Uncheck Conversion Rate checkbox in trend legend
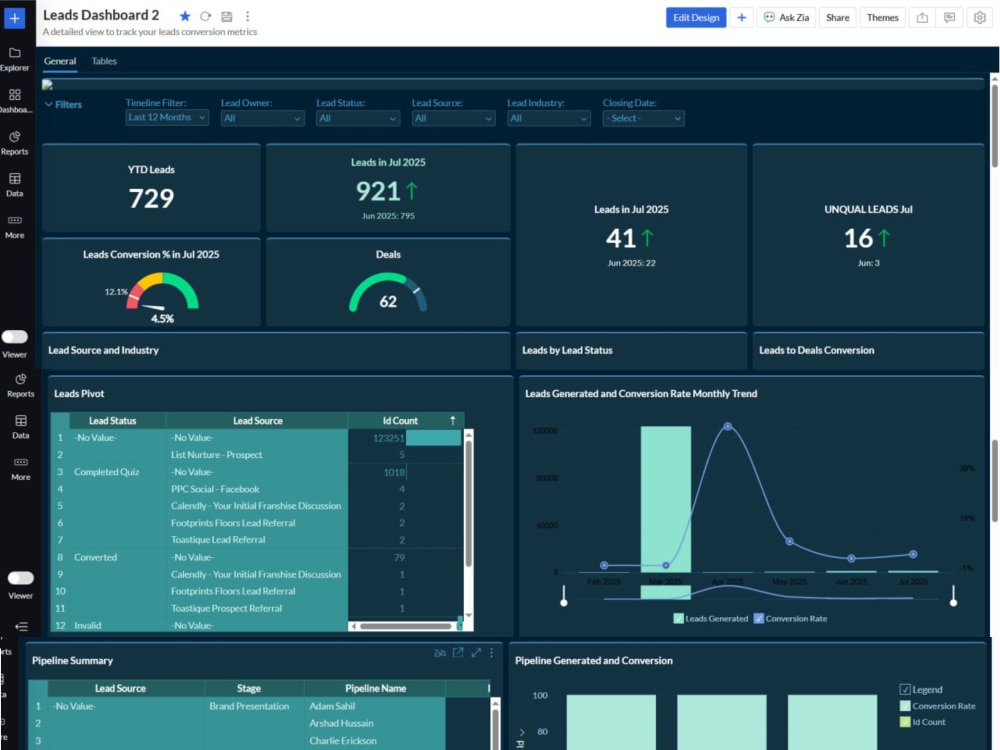Viewport: 1000px width, 750px height. [759, 618]
